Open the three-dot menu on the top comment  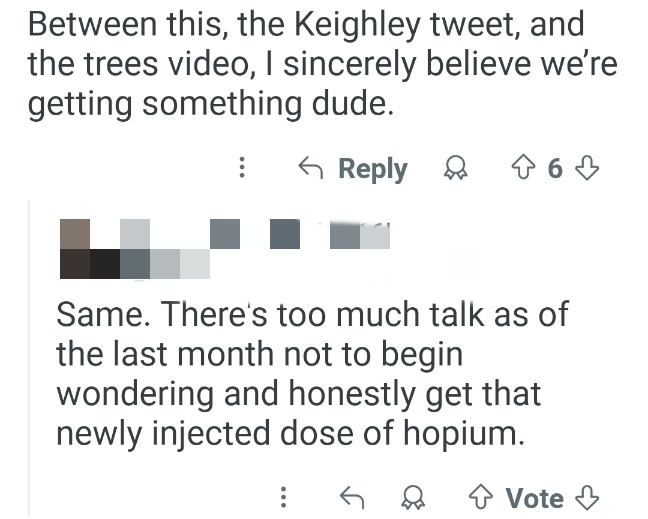pos(242,169)
